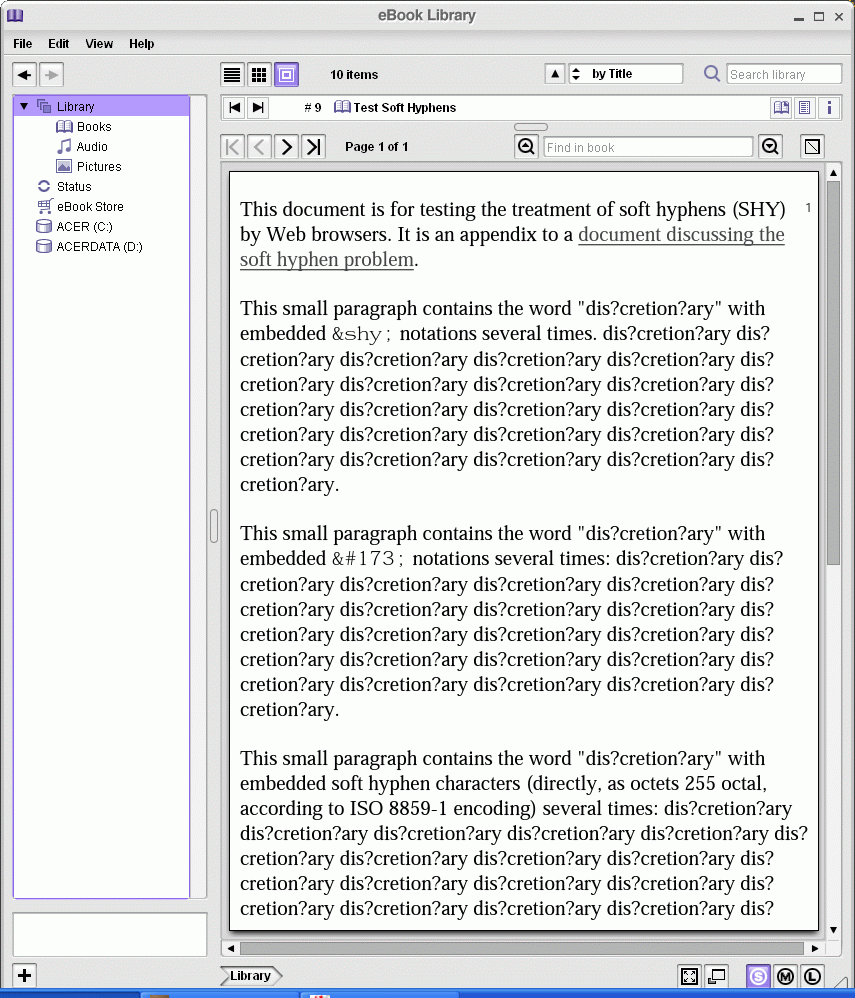
Task: Click the eBook Library app icon
Action: click(x=15, y=16)
